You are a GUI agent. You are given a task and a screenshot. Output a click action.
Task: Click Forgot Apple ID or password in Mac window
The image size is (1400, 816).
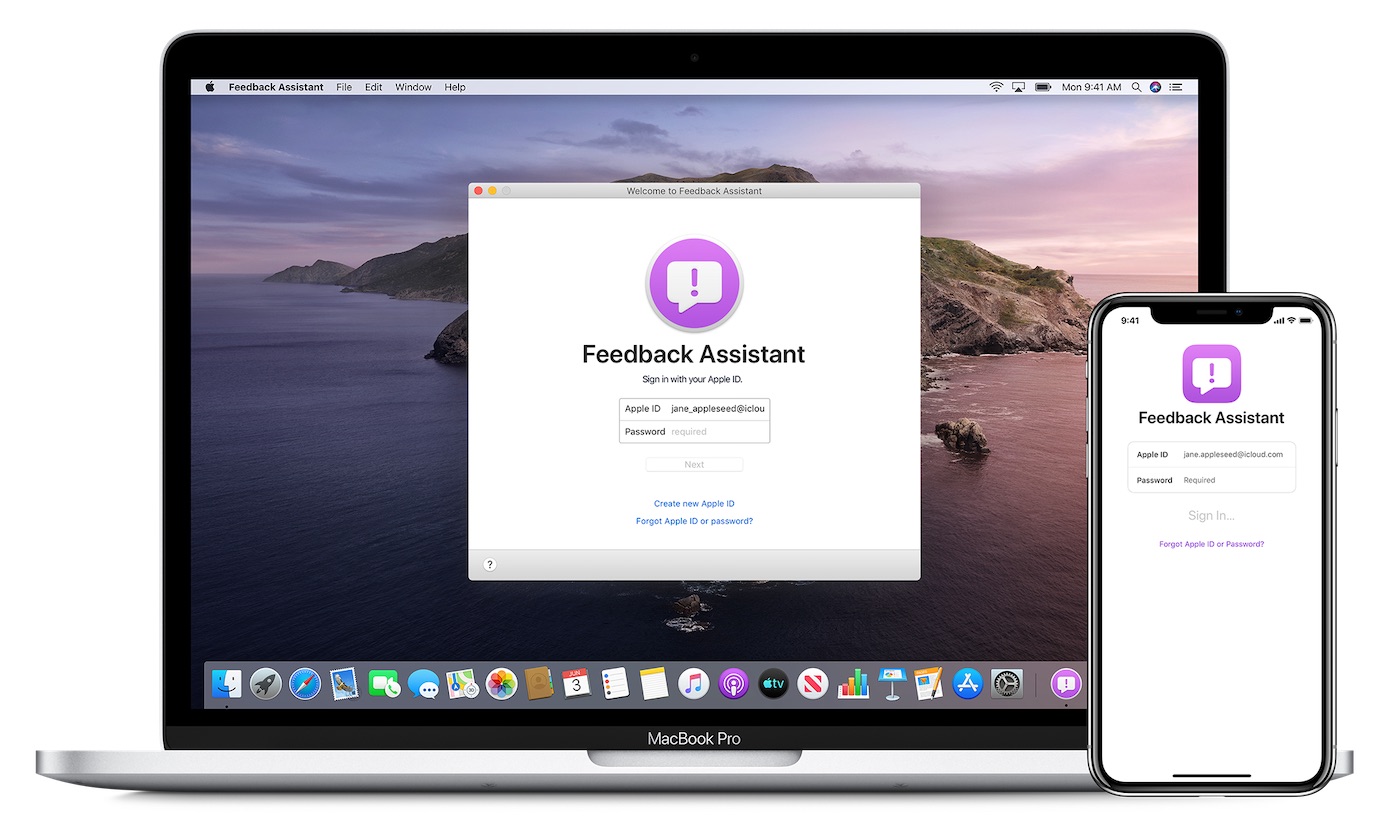pyautogui.click(x=694, y=521)
